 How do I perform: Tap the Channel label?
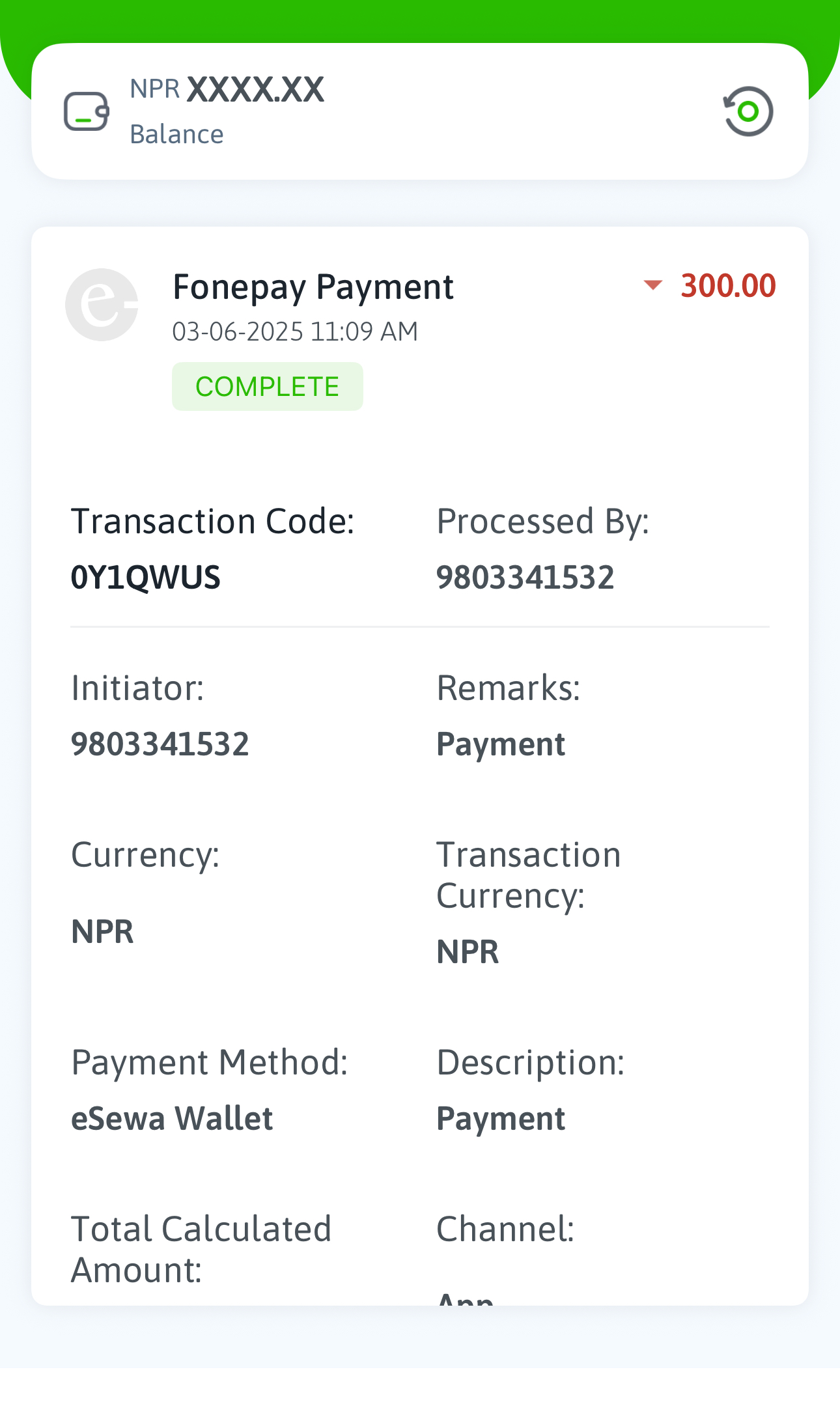(x=505, y=1229)
